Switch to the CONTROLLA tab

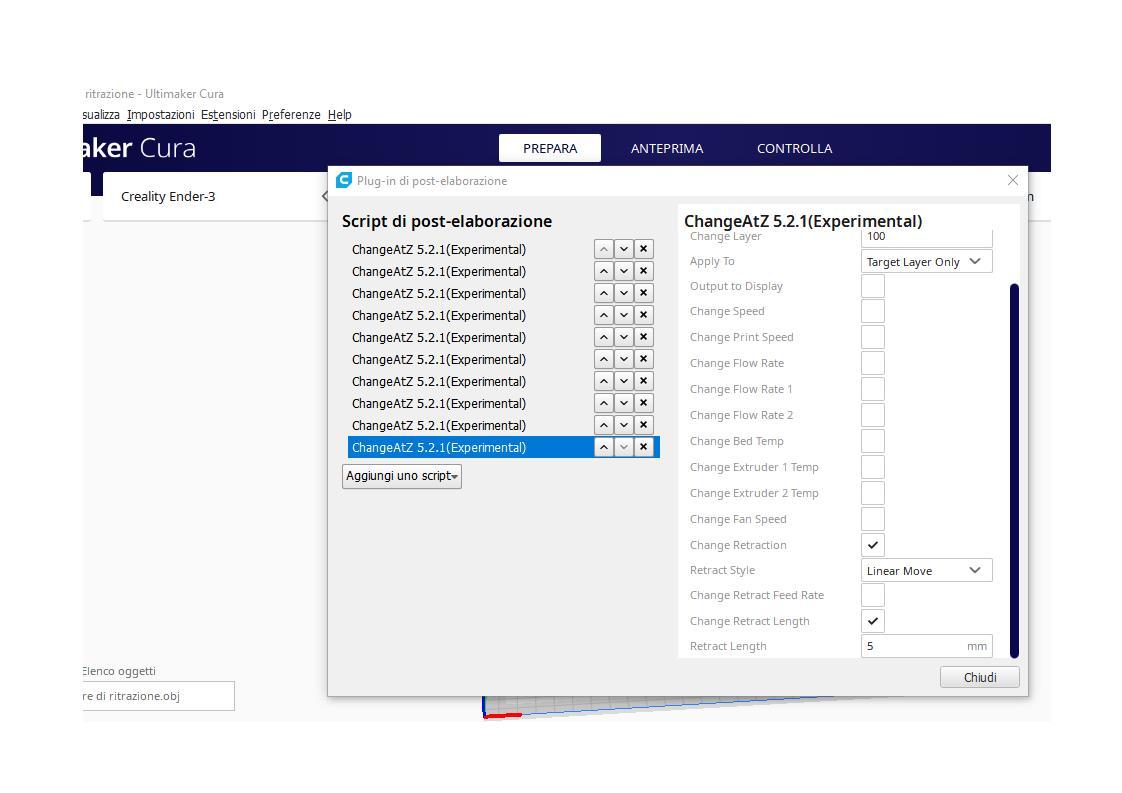pos(794,148)
